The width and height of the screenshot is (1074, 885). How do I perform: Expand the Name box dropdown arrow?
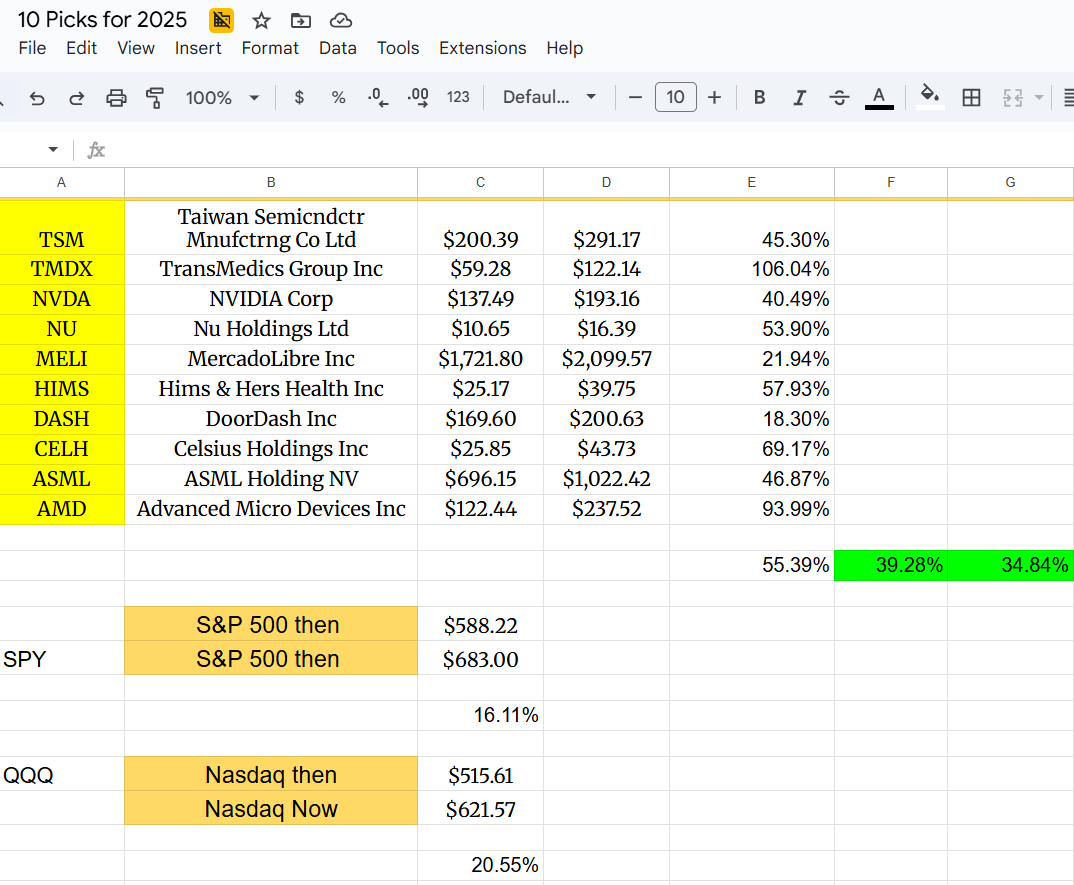coord(53,149)
